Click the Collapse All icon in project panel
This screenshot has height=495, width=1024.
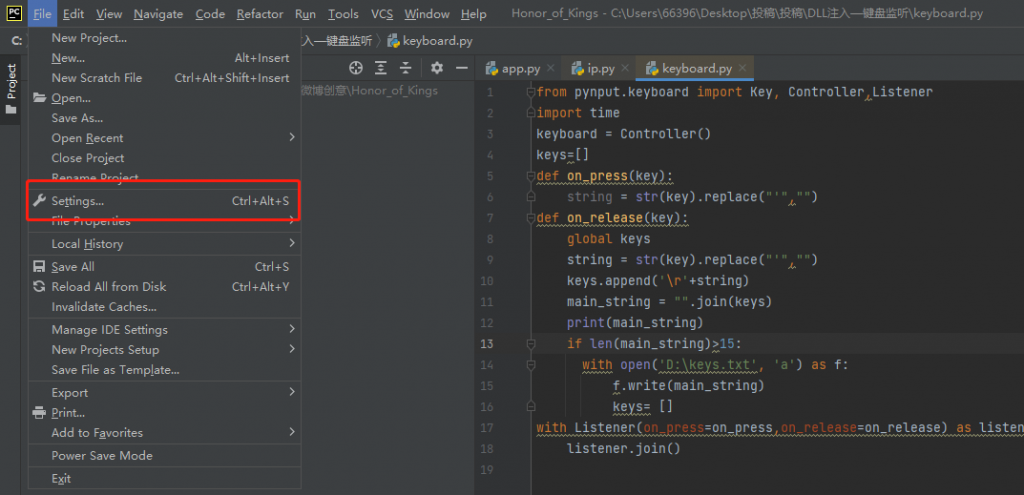(x=405, y=68)
